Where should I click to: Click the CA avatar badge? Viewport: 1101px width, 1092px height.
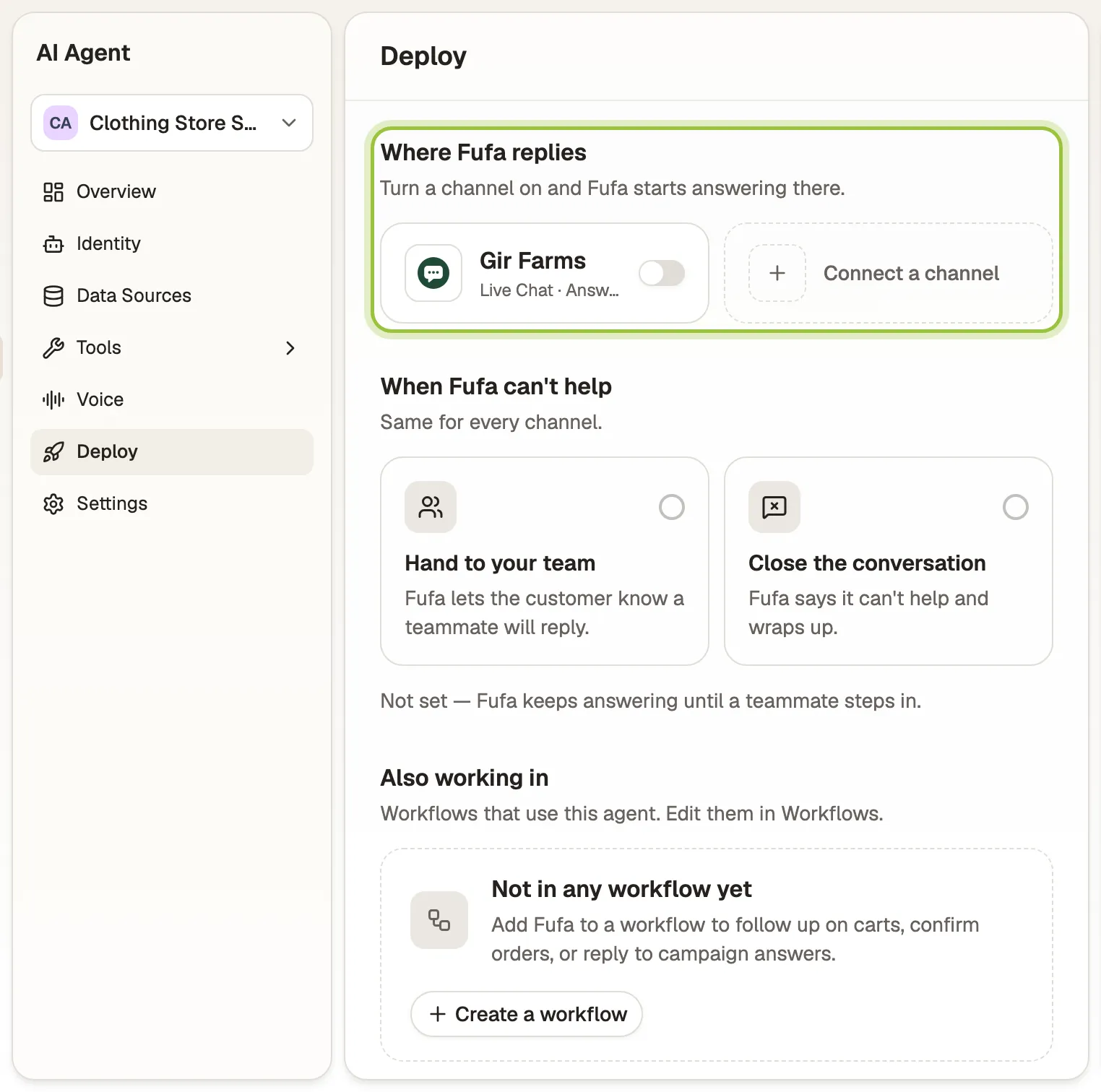tap(61, 123)
